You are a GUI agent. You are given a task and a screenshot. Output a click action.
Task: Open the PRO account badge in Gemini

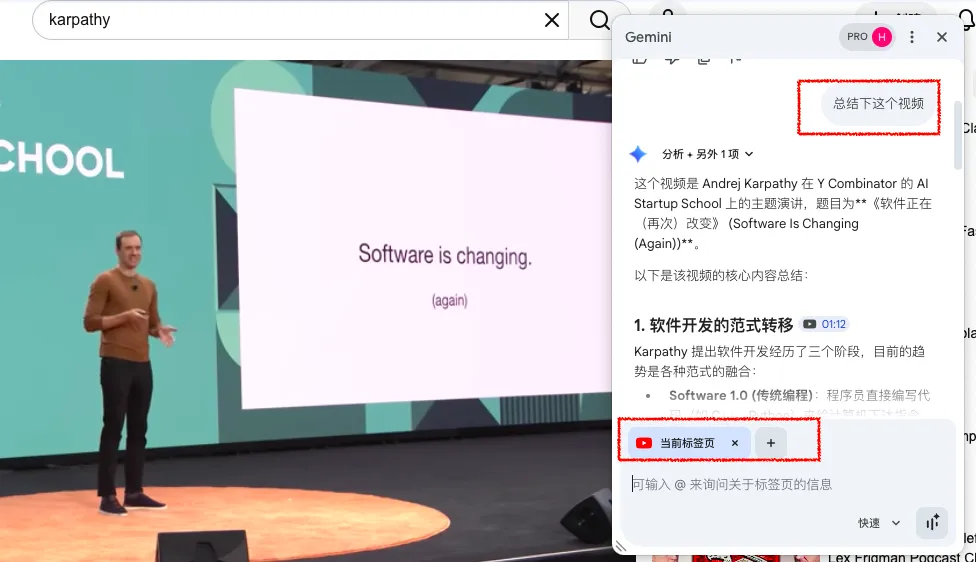866,37
